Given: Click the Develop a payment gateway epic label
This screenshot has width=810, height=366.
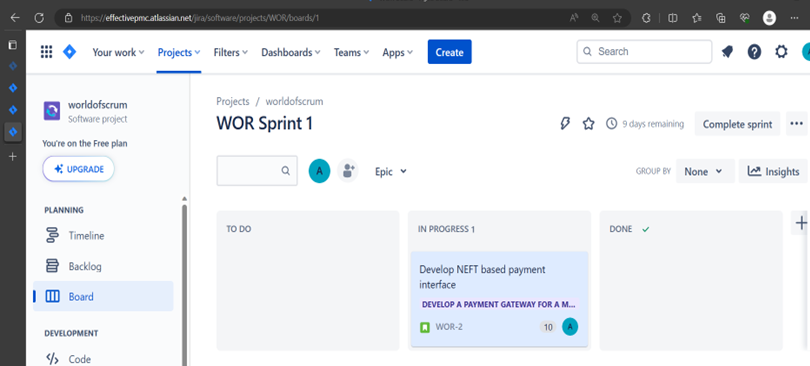Looking at the screenshot, I should pyautogui.click(x=499, y=304).
